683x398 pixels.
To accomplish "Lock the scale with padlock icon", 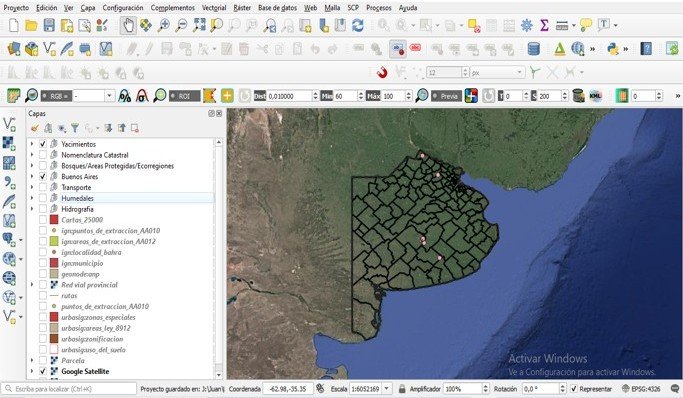I will click(x=402, y=388).
